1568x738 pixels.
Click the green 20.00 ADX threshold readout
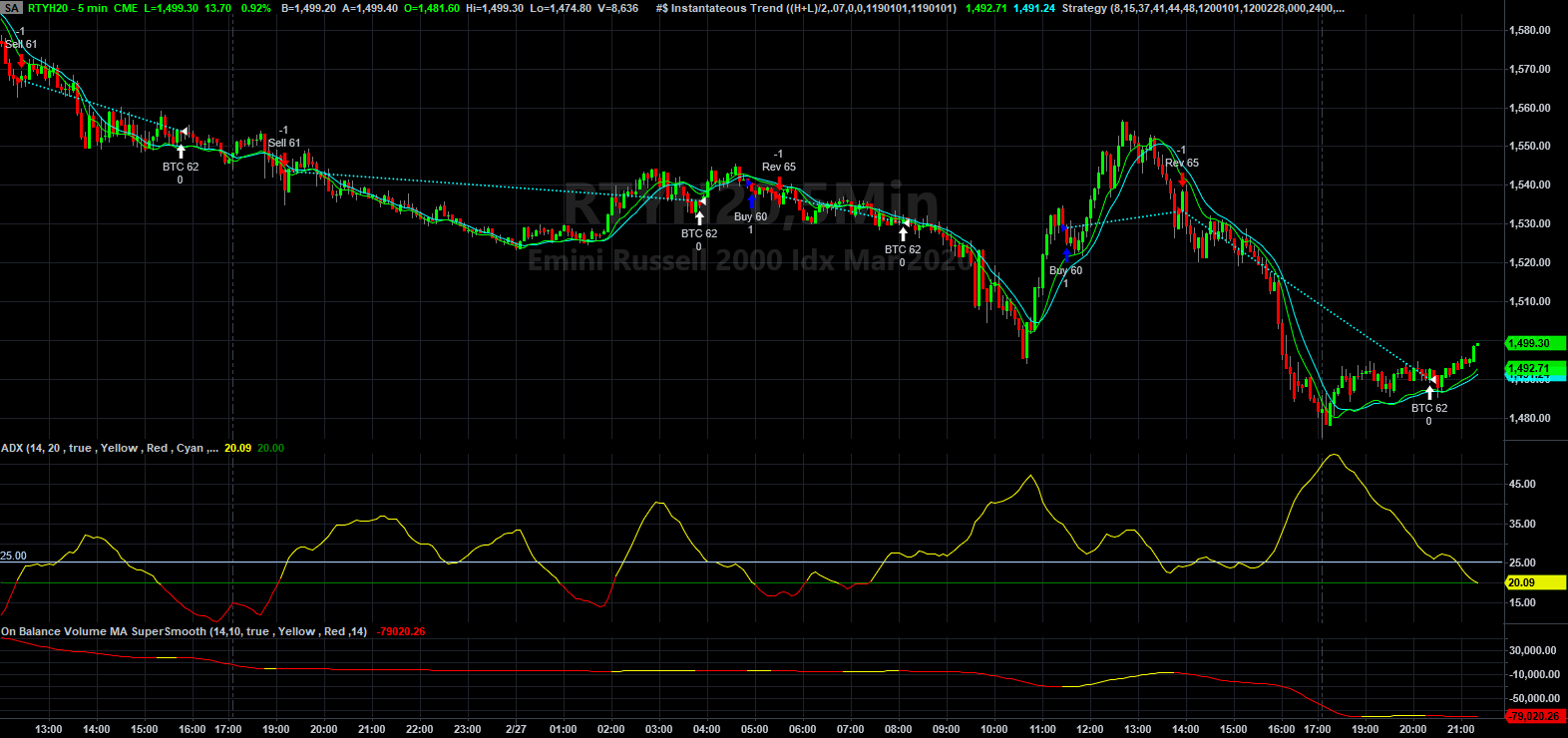tap(270, 448)
